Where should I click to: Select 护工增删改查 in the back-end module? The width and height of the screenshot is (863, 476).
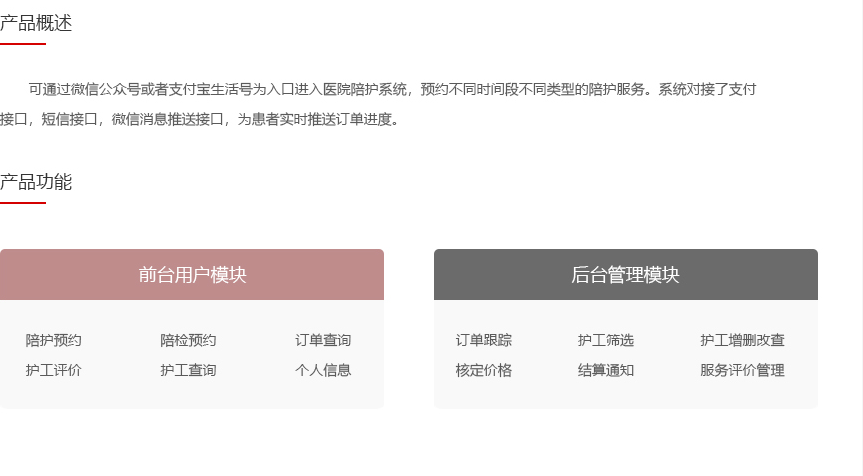pos(742,340)
